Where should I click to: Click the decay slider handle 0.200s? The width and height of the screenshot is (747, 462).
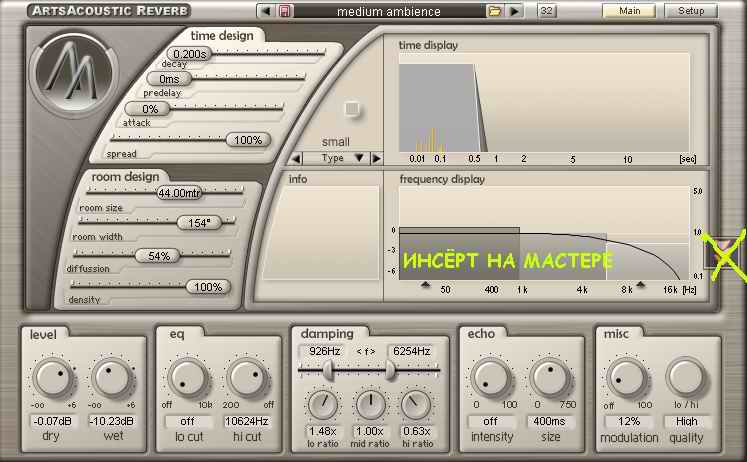click(189, 54)
